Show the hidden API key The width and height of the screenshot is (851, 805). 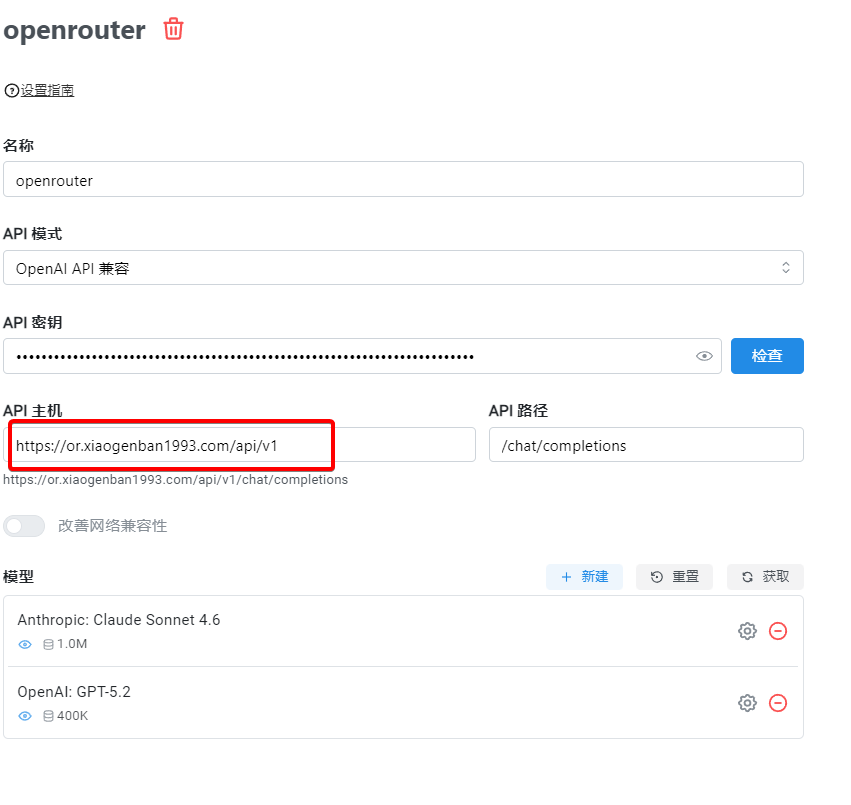[704, 356]
